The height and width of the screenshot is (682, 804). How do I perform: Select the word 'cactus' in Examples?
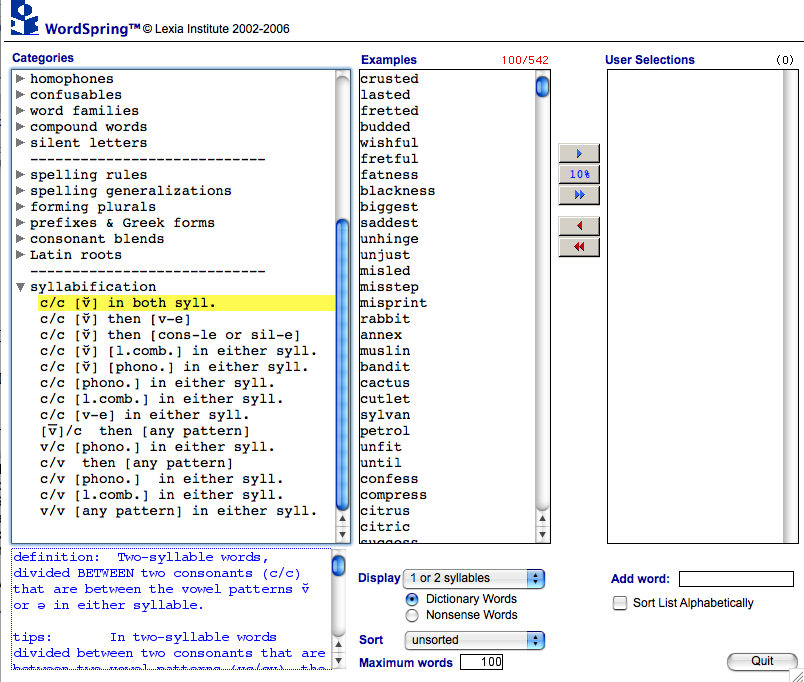click(385, 383)
